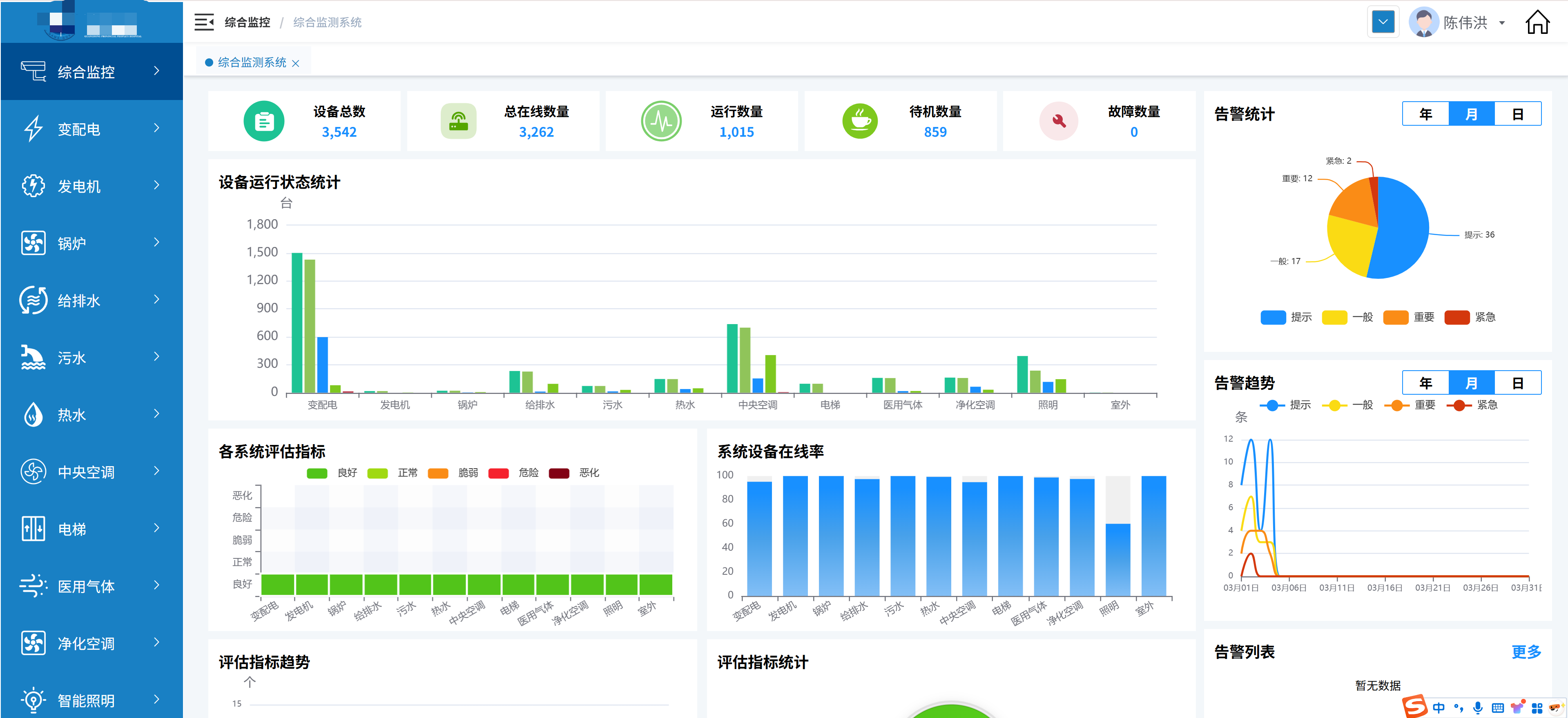The height and width of the screenshot is (718, 1568).
Task: Click the 照明 bar in 系统设备在线率
Action: pyautogui.click(x=1117, y=559)
